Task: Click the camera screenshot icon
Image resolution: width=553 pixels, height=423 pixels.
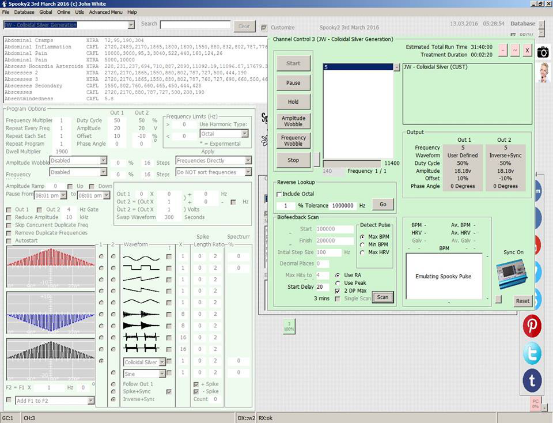Action: (x=543, y=53)
